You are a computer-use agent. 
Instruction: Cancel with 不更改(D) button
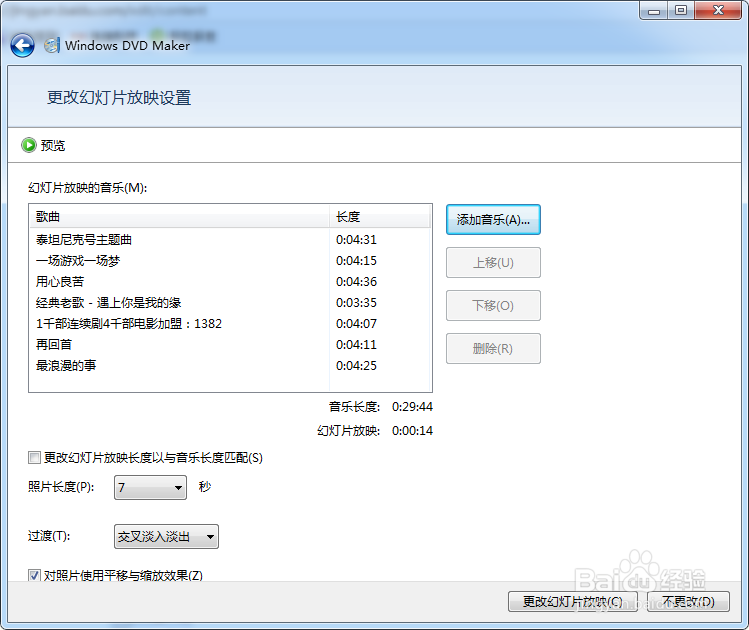pos(688,601)
